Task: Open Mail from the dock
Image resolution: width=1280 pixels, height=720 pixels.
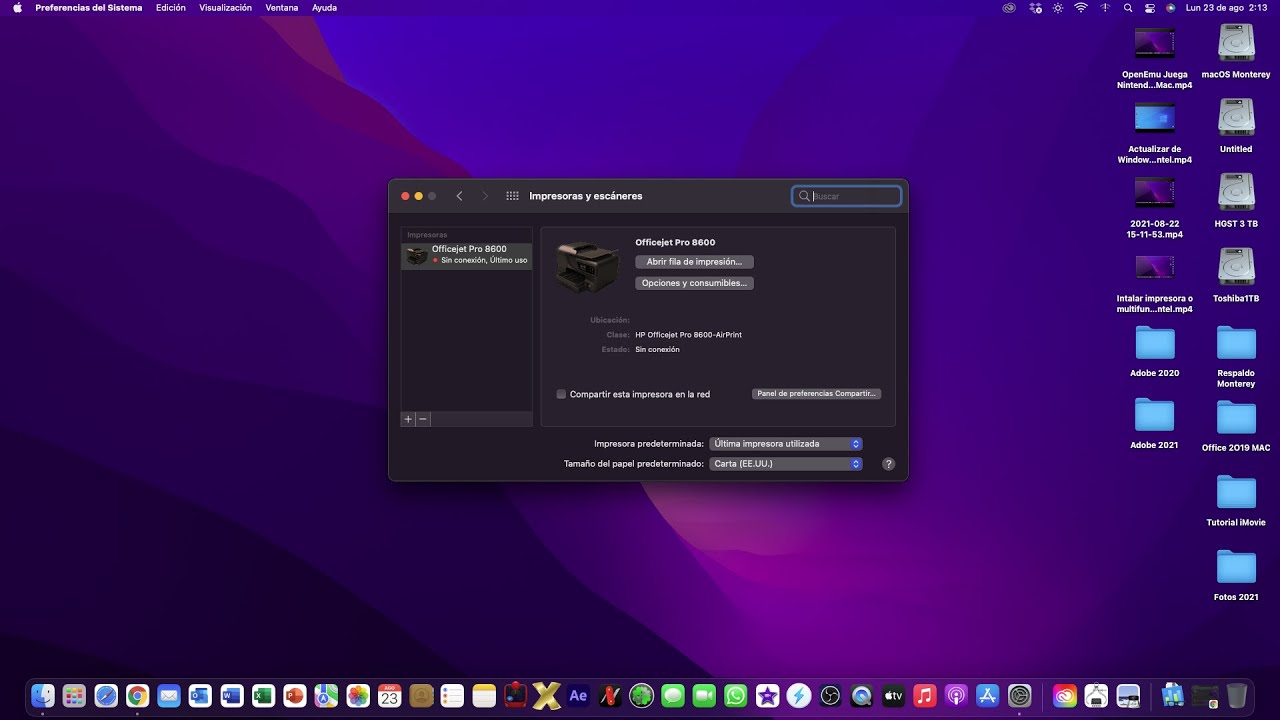Action: point(169,696)
